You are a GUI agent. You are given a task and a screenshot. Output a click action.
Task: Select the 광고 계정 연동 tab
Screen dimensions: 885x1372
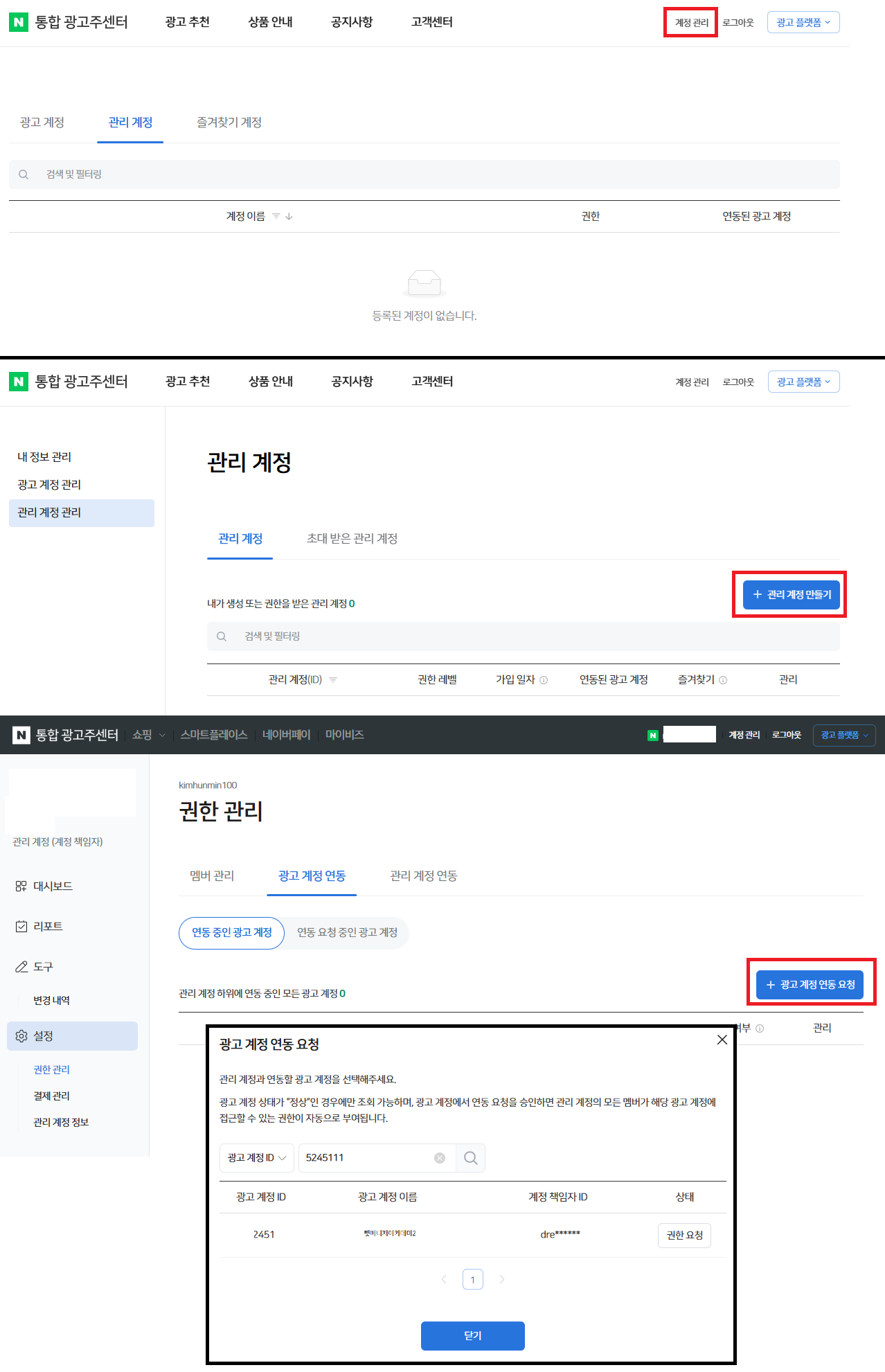(312, 876)
